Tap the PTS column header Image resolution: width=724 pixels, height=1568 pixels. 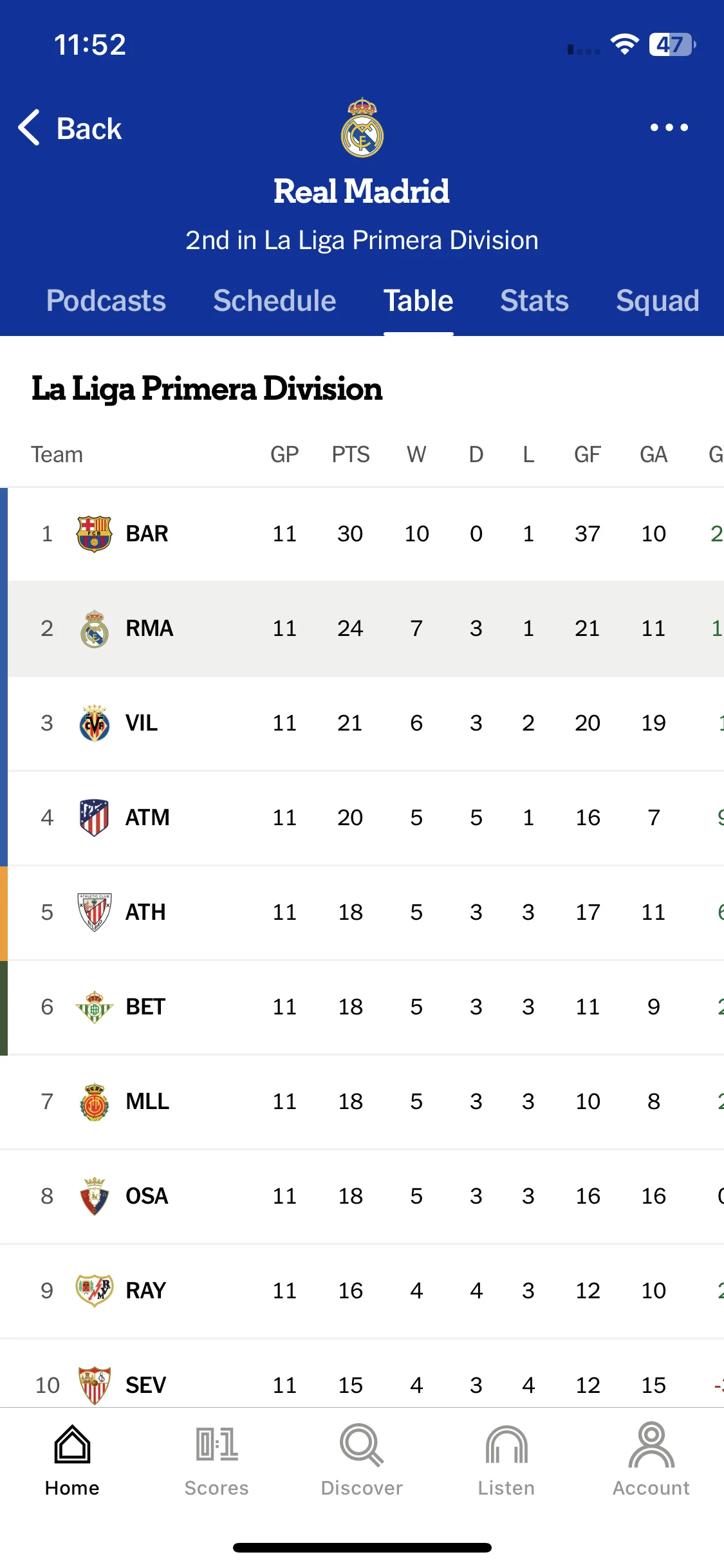click(351, 454)
